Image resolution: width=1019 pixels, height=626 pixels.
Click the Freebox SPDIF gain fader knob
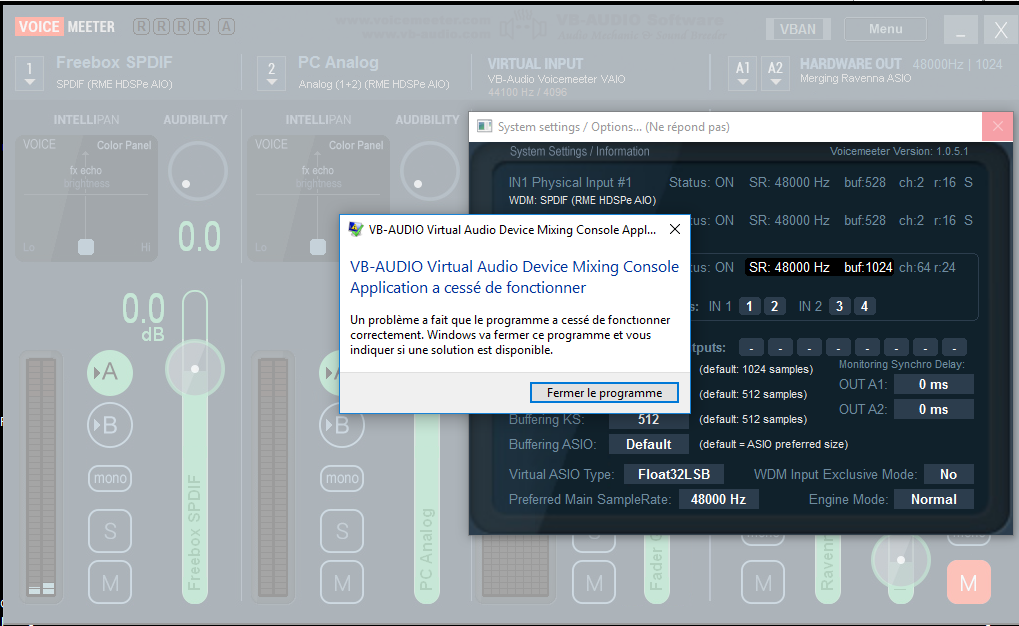pyautogui.click(x=195, y=369)
